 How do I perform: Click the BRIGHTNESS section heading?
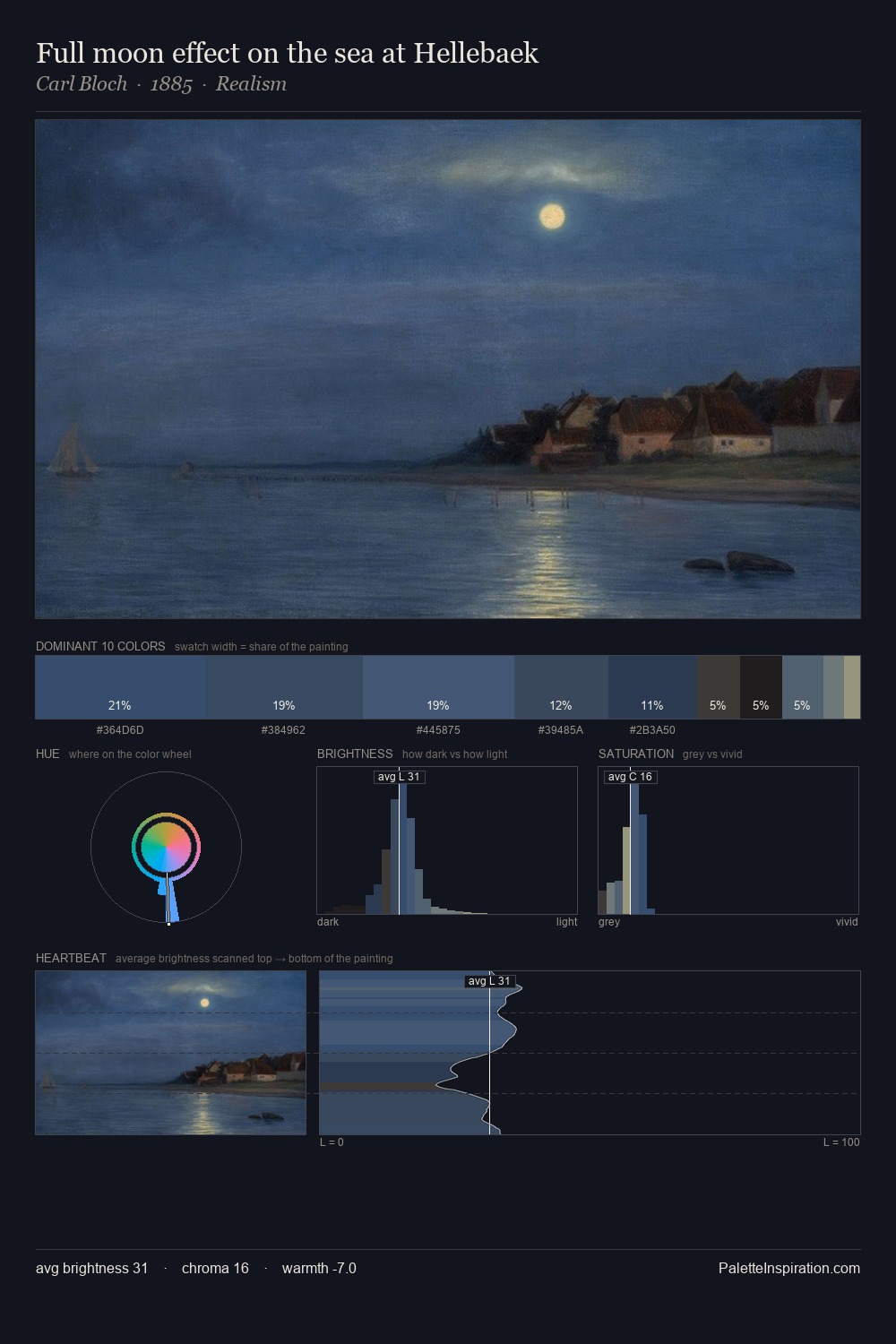(355, 754)
